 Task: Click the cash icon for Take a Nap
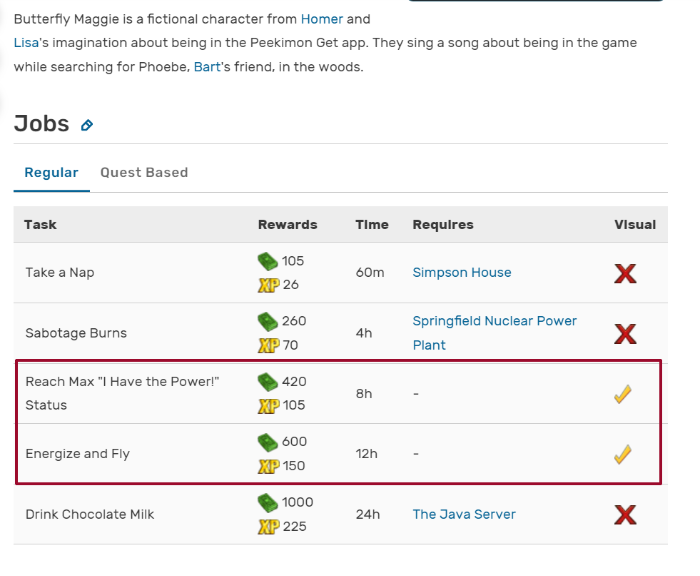pos(268,261)
